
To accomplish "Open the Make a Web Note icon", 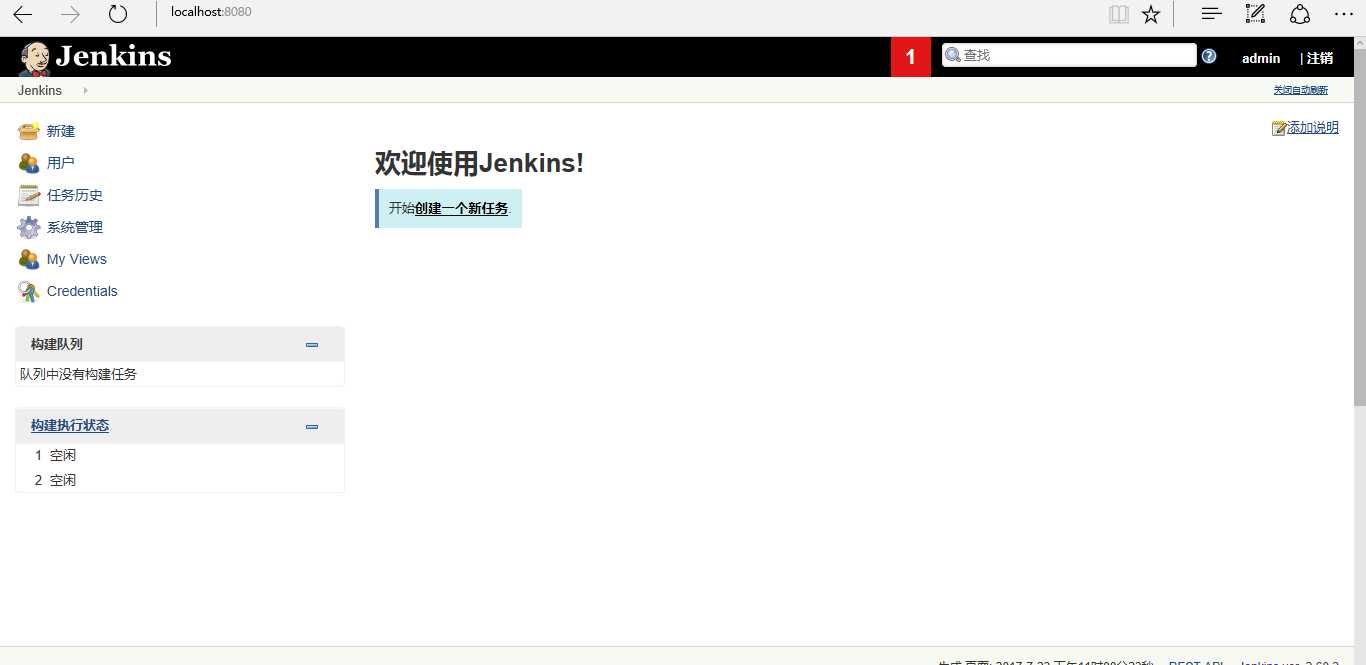I will click(x=1255, y=14).
